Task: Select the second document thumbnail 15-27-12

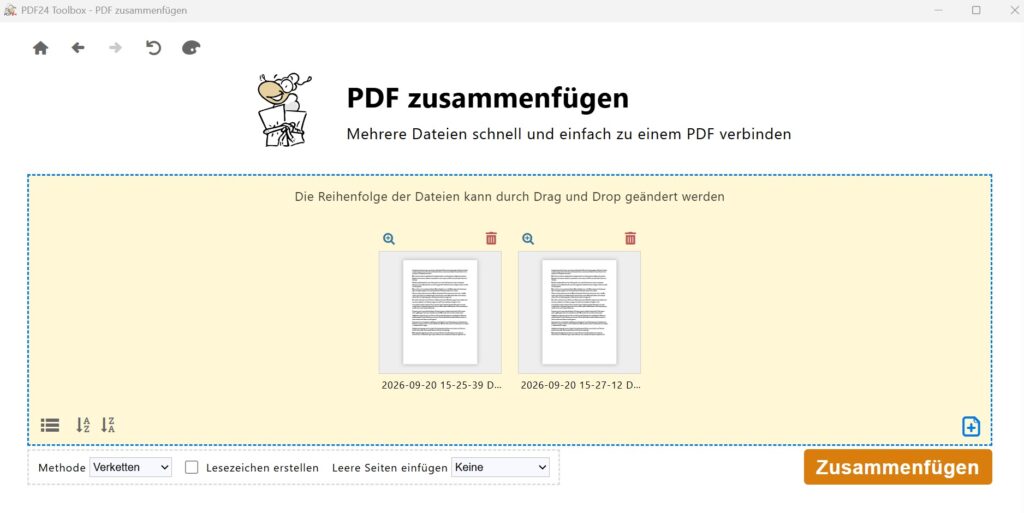Action: pos(579,312)
